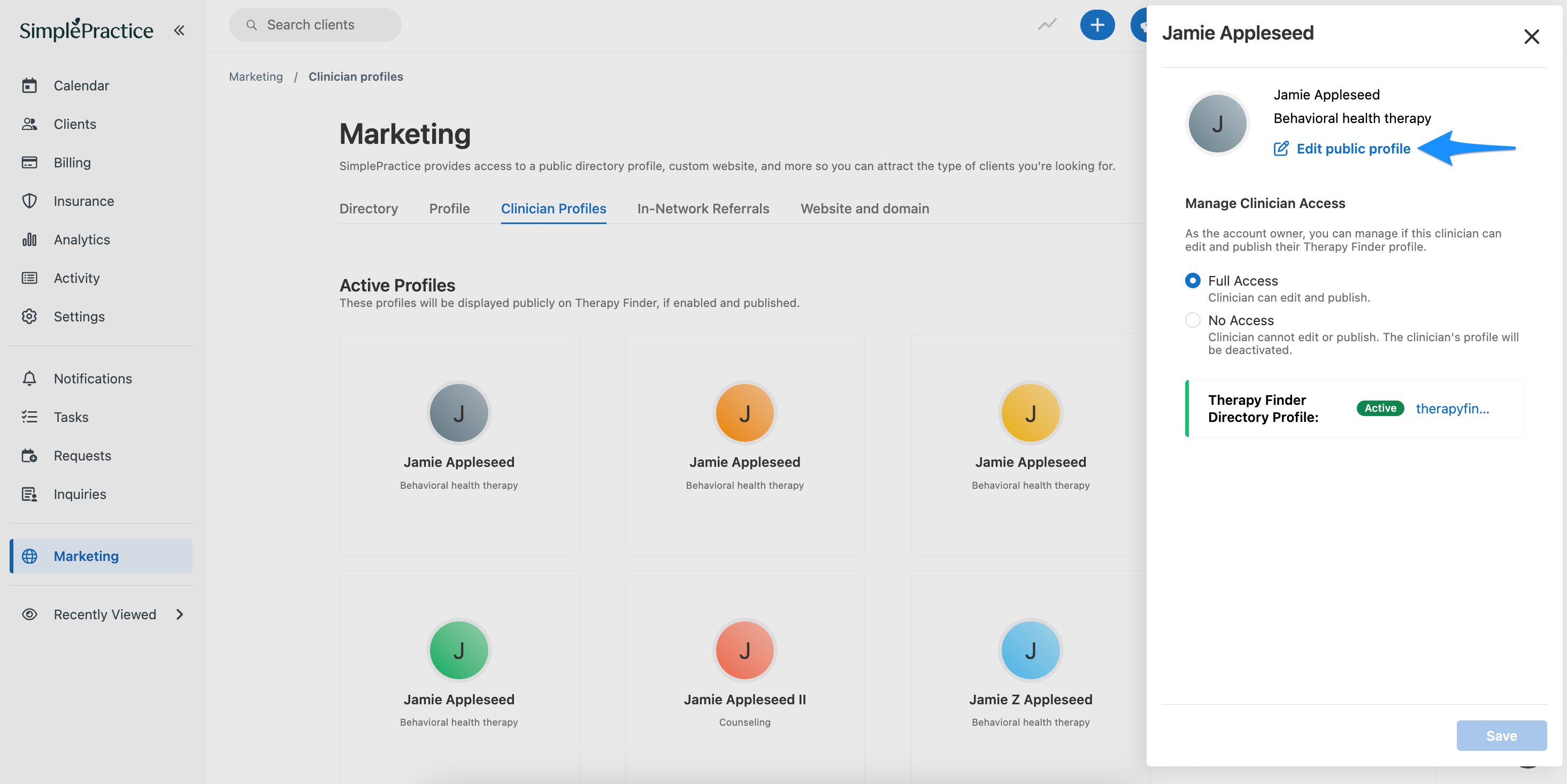
Task: Click the Clinician profiles breadcrumb
Action: [356, 76]
